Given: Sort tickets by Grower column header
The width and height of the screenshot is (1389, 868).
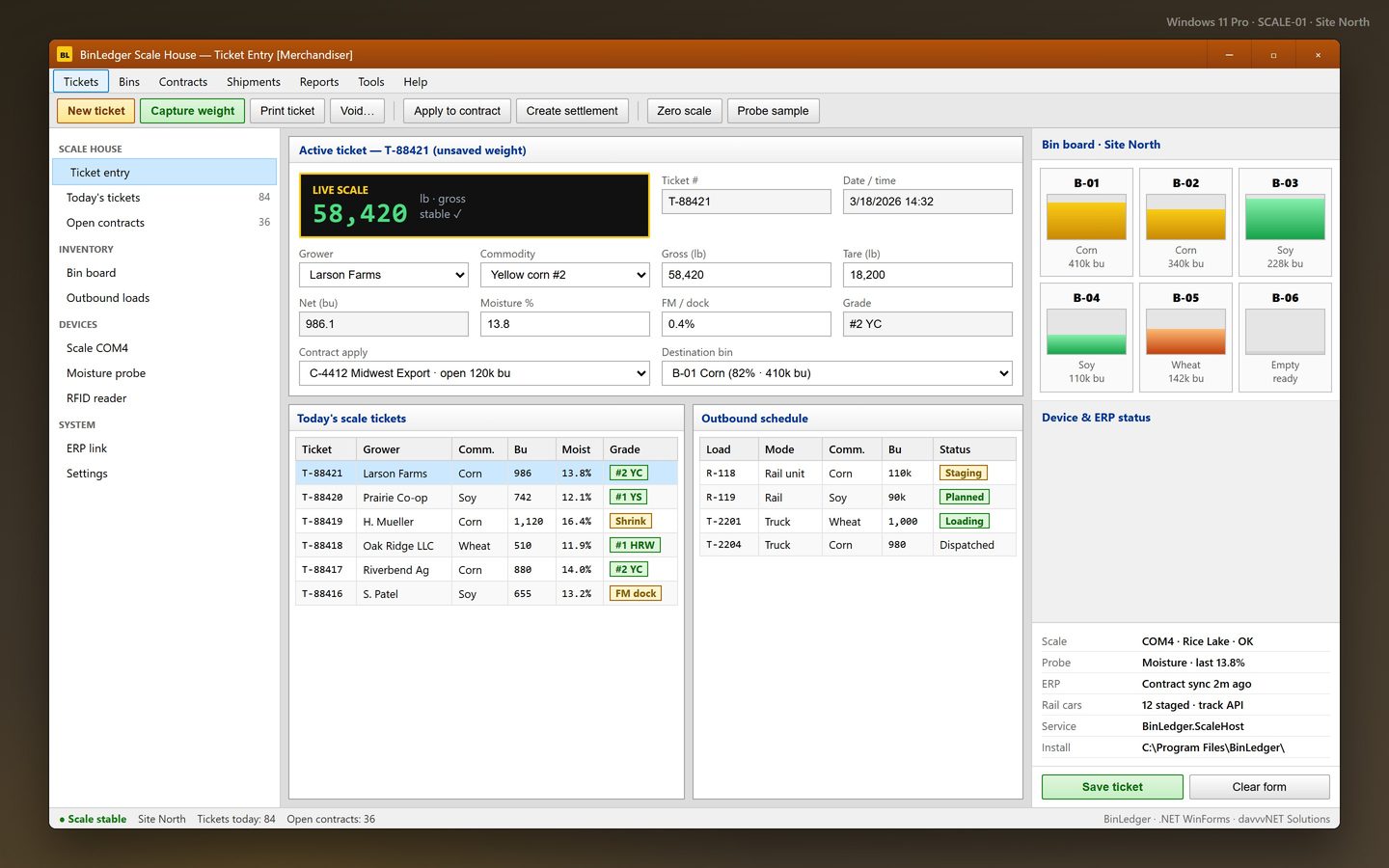Looking at the screenshot, I should click(404, 449).
